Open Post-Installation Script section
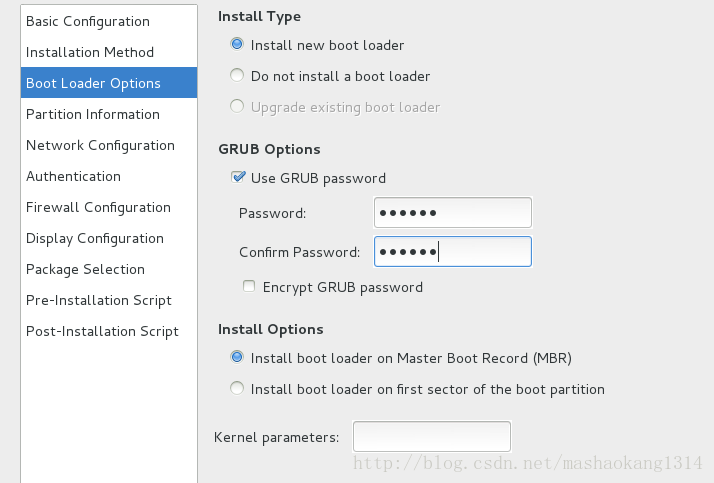The width and height of the screenshot is (714, 483). pos(109,331)
